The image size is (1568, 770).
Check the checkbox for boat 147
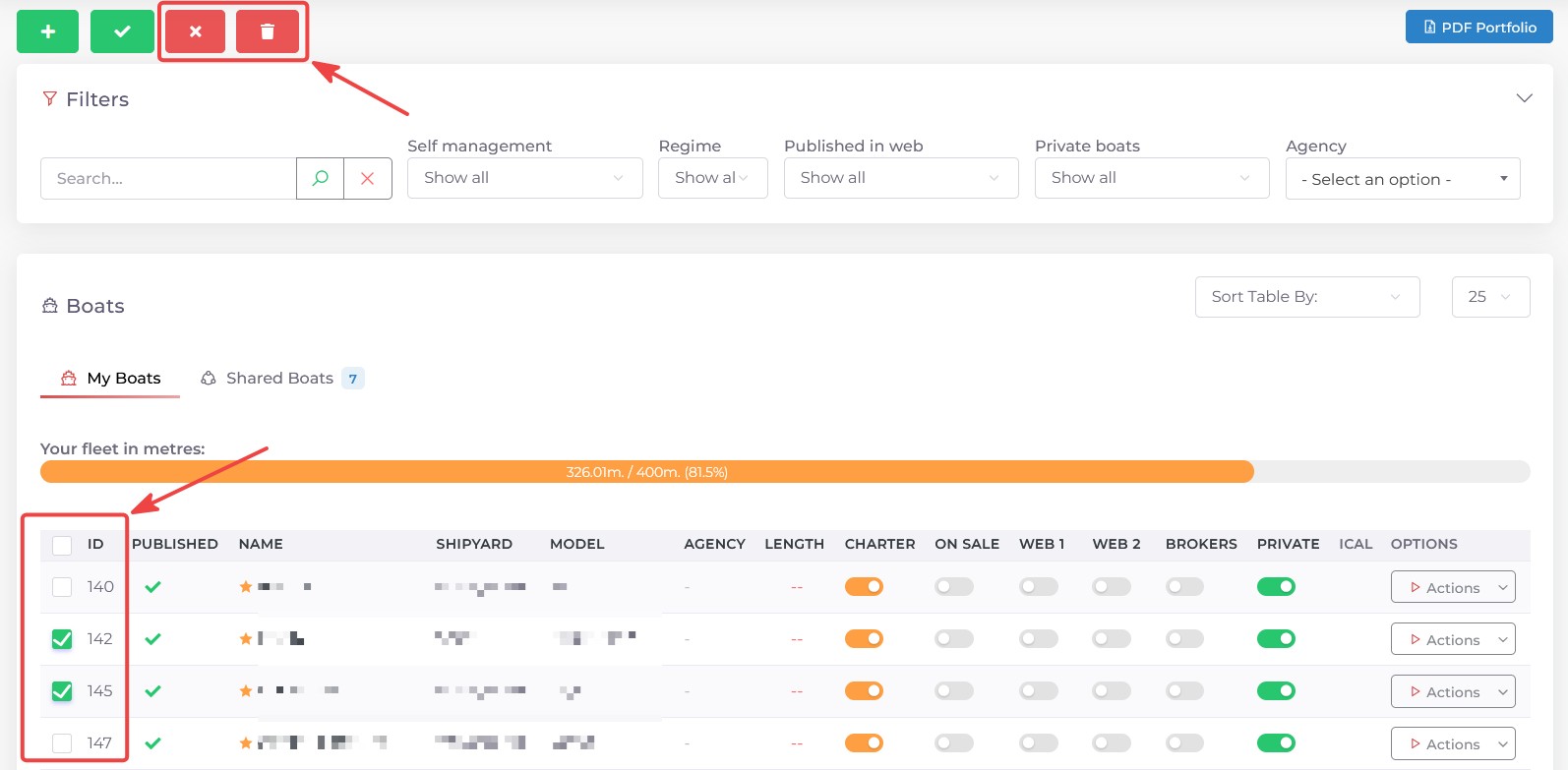[62, 743]
